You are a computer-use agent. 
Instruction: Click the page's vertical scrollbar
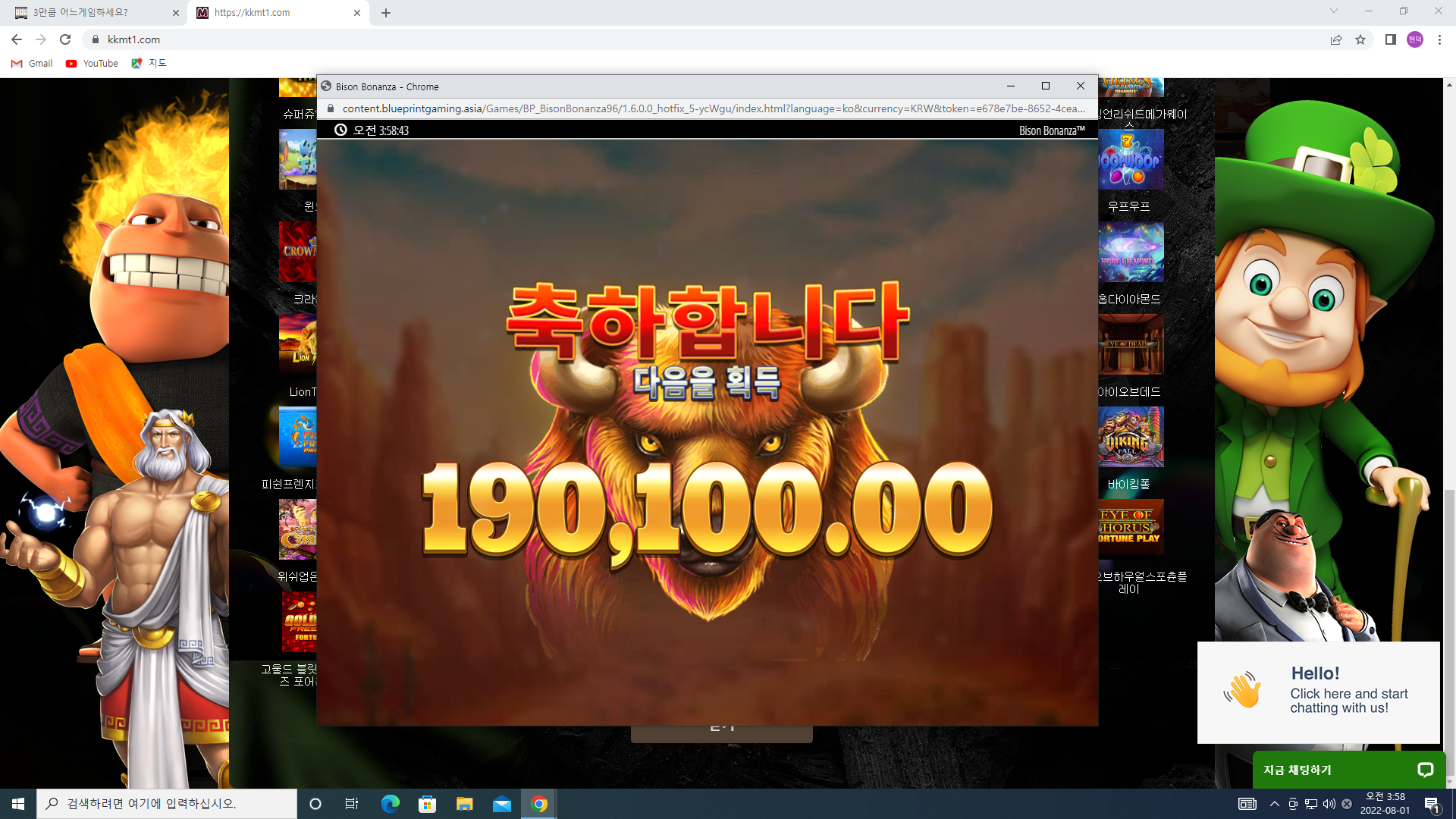[1449, 432]
